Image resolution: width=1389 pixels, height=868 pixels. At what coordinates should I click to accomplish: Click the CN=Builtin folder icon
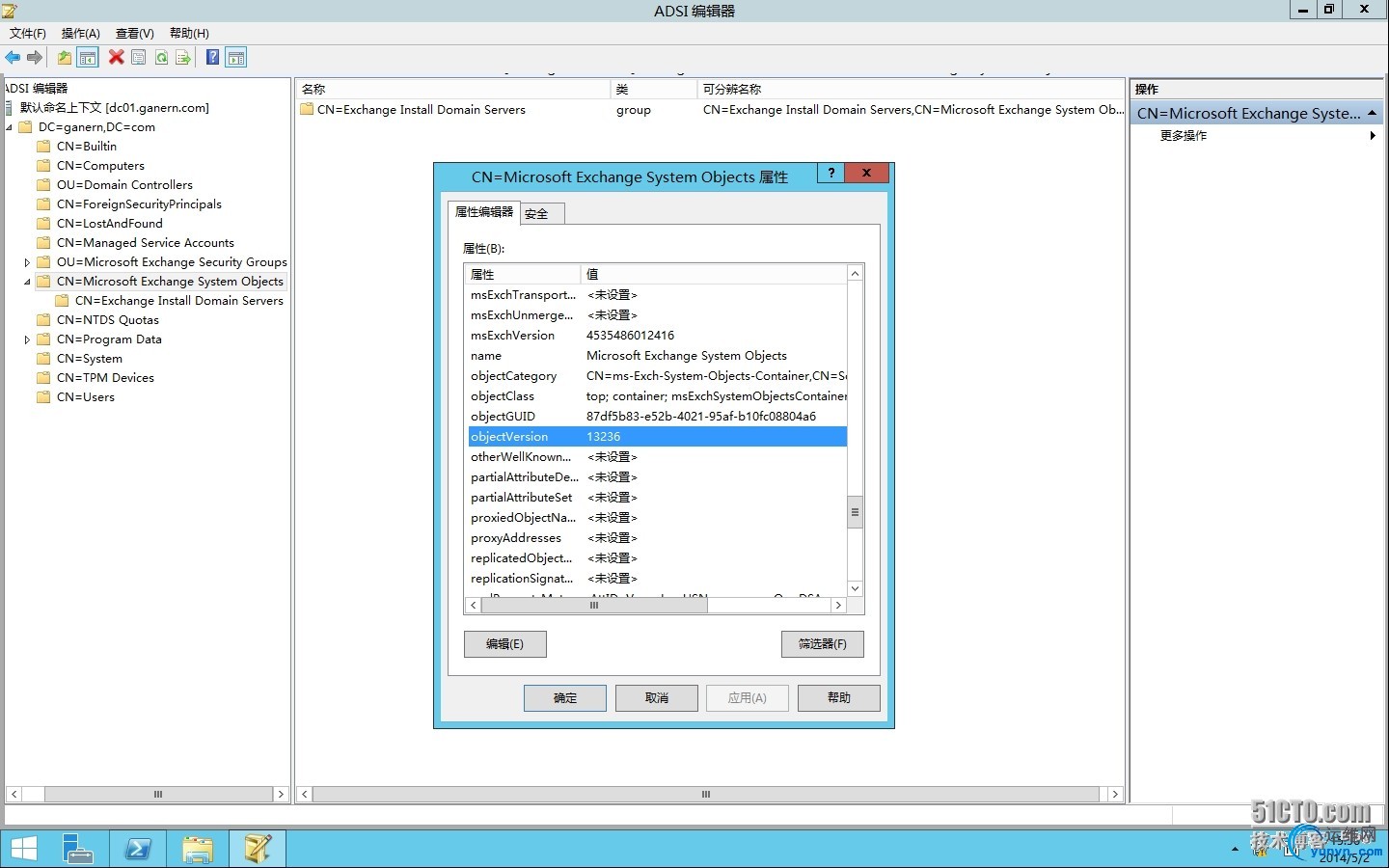pyautogui.click(x=43, y=147)
